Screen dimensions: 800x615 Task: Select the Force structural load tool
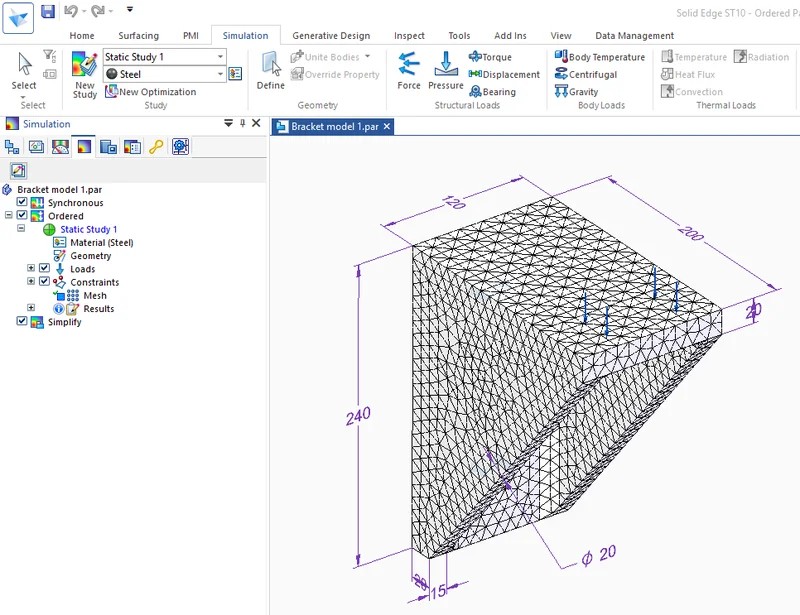tap(409, 70)
